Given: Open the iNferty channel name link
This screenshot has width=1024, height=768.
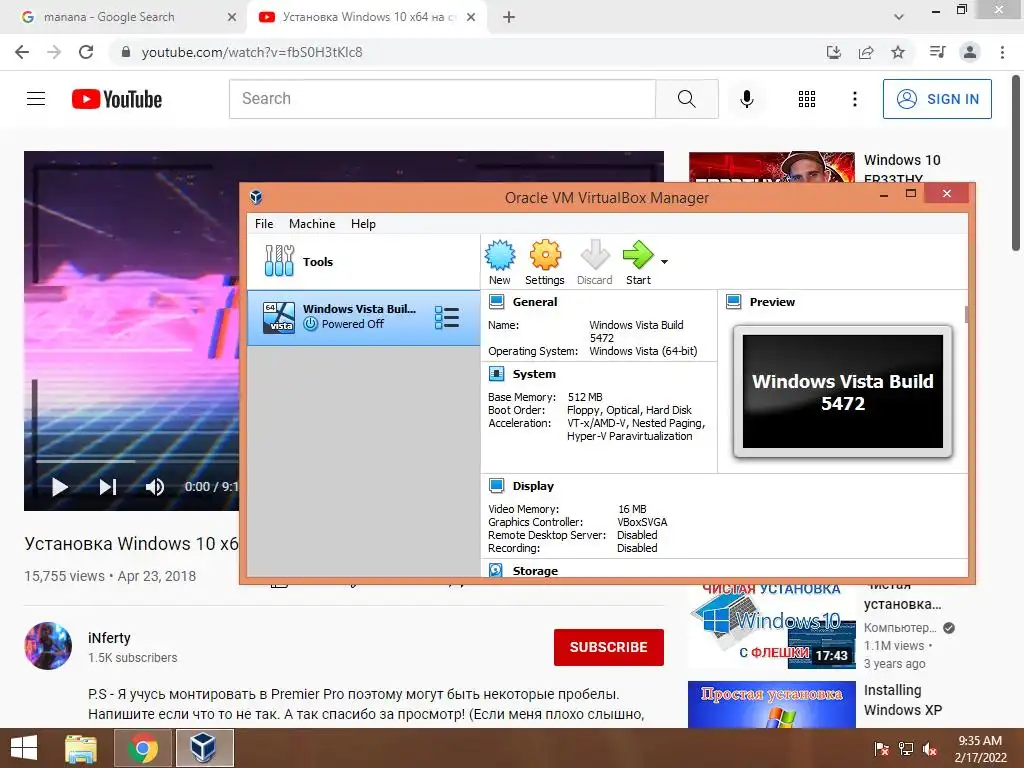Looking at the screenshot, I should 109,638.
